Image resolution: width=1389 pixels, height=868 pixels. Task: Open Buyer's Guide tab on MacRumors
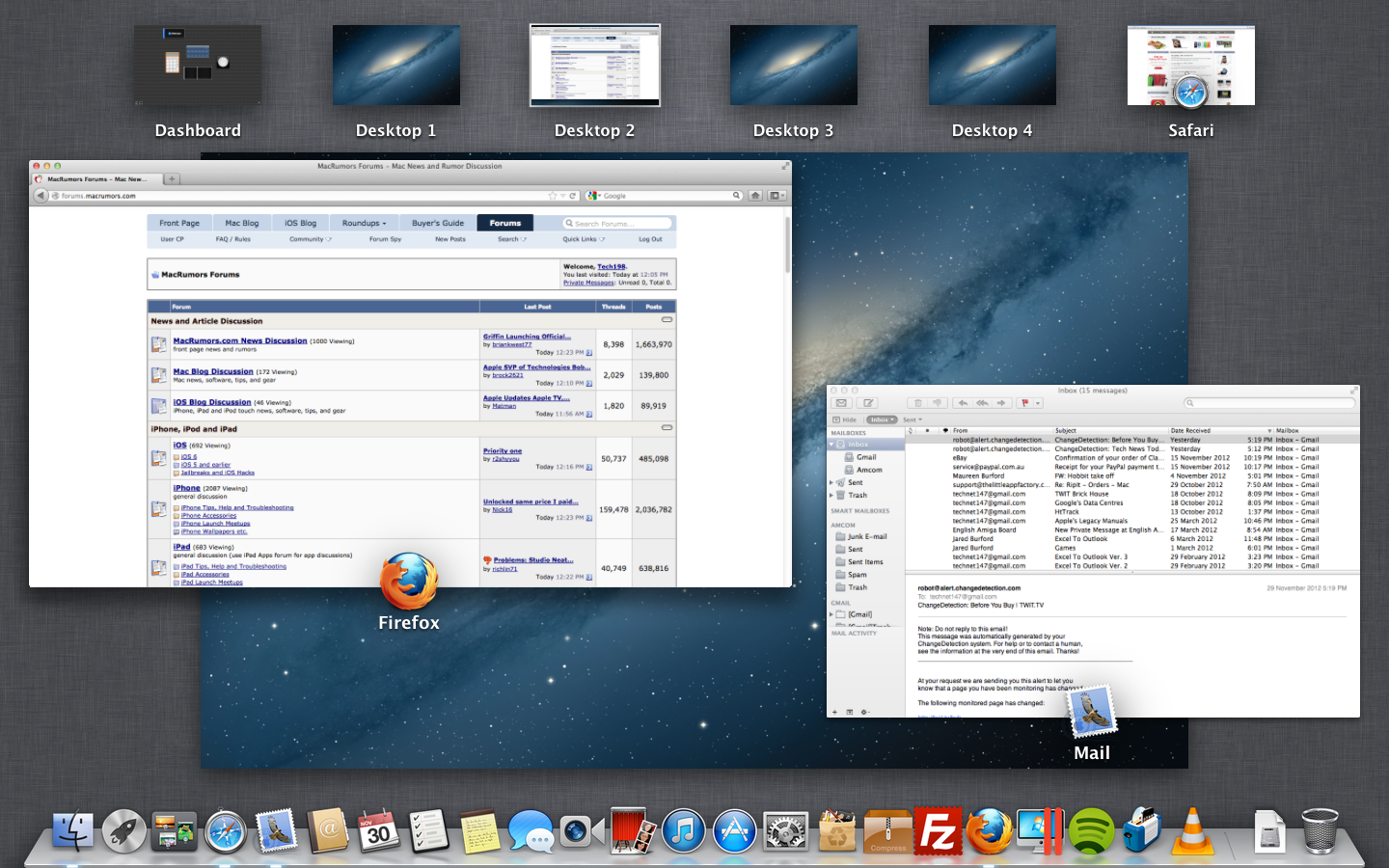[x=438, y=223]
